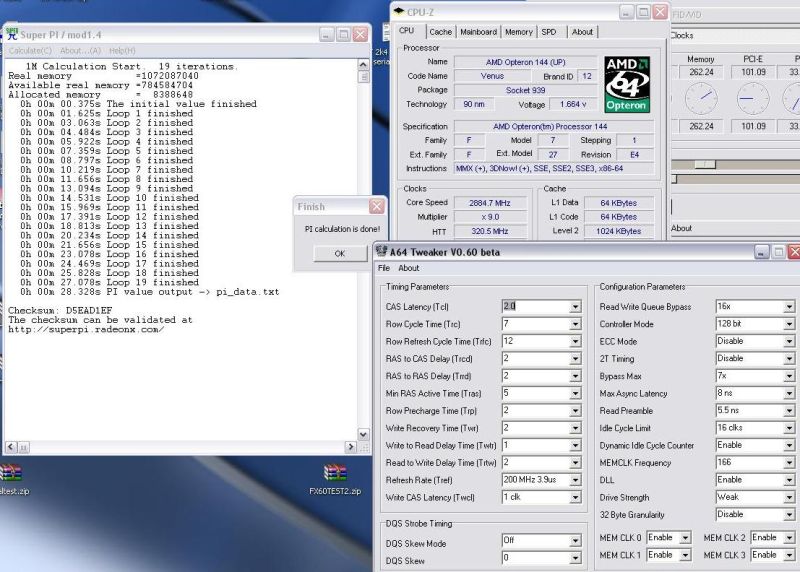Switch to the Cache tab in CPU-Z

pos(440,32)
